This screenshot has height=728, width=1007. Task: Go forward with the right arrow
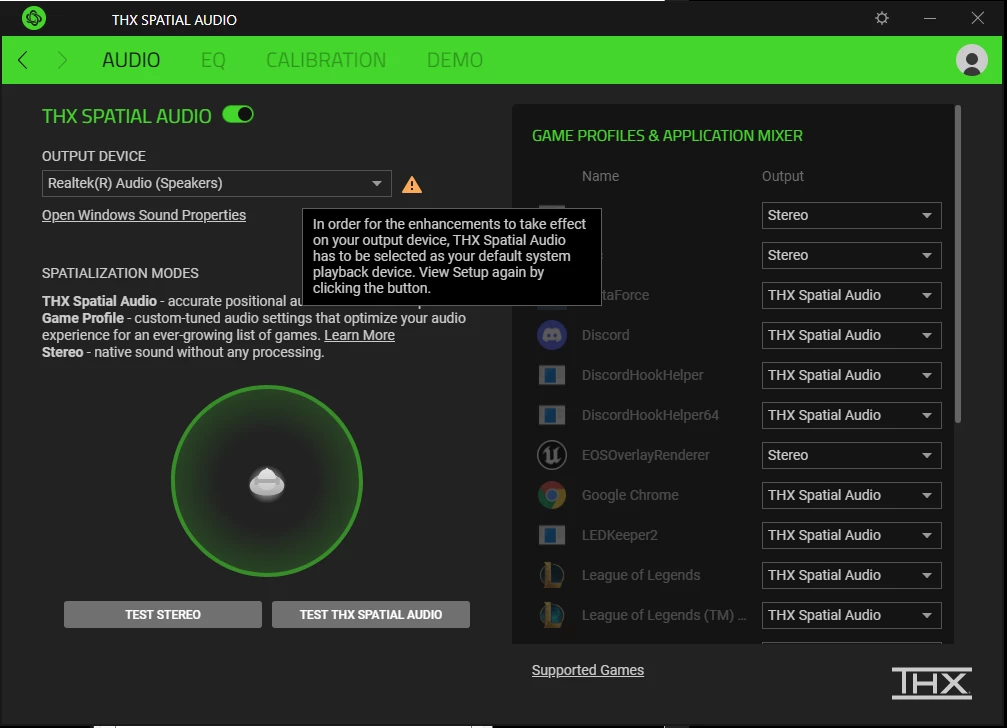click(62, 60)
